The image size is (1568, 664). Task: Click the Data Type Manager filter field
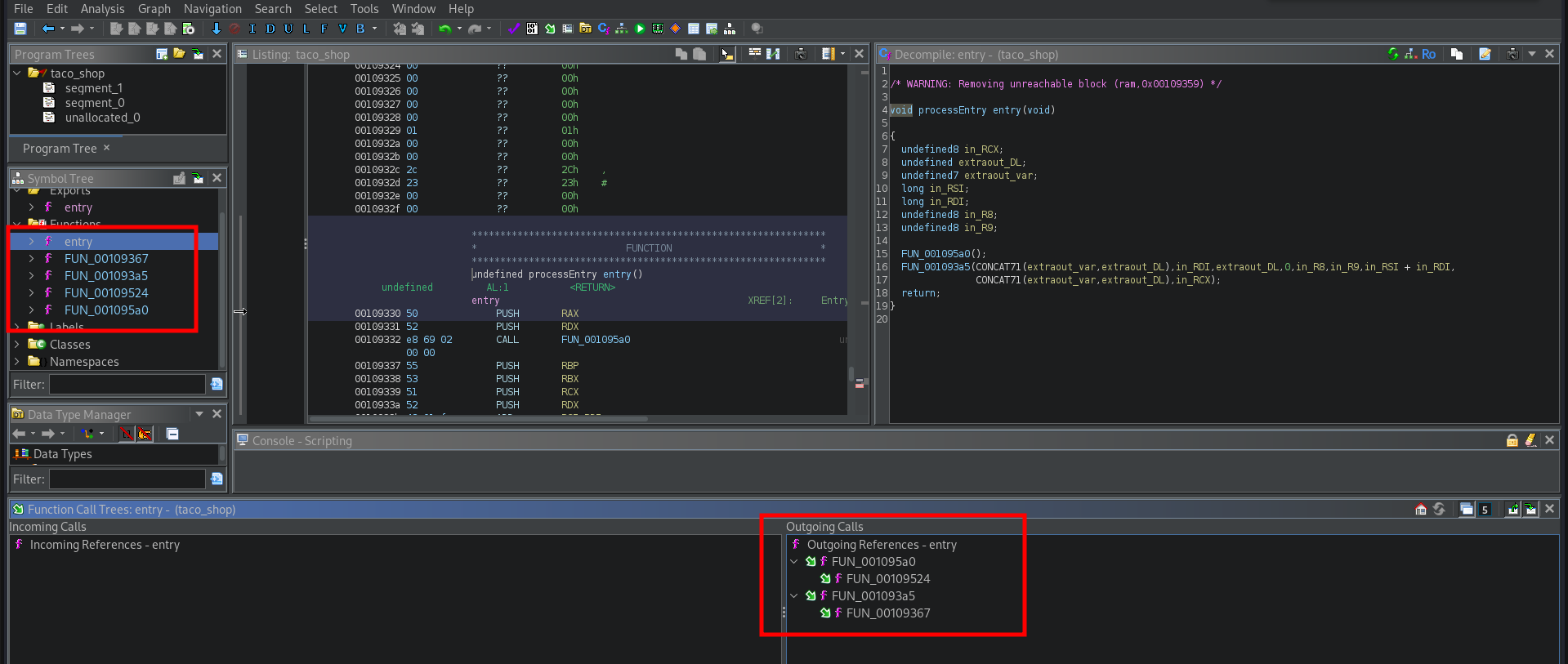(127, 479)
